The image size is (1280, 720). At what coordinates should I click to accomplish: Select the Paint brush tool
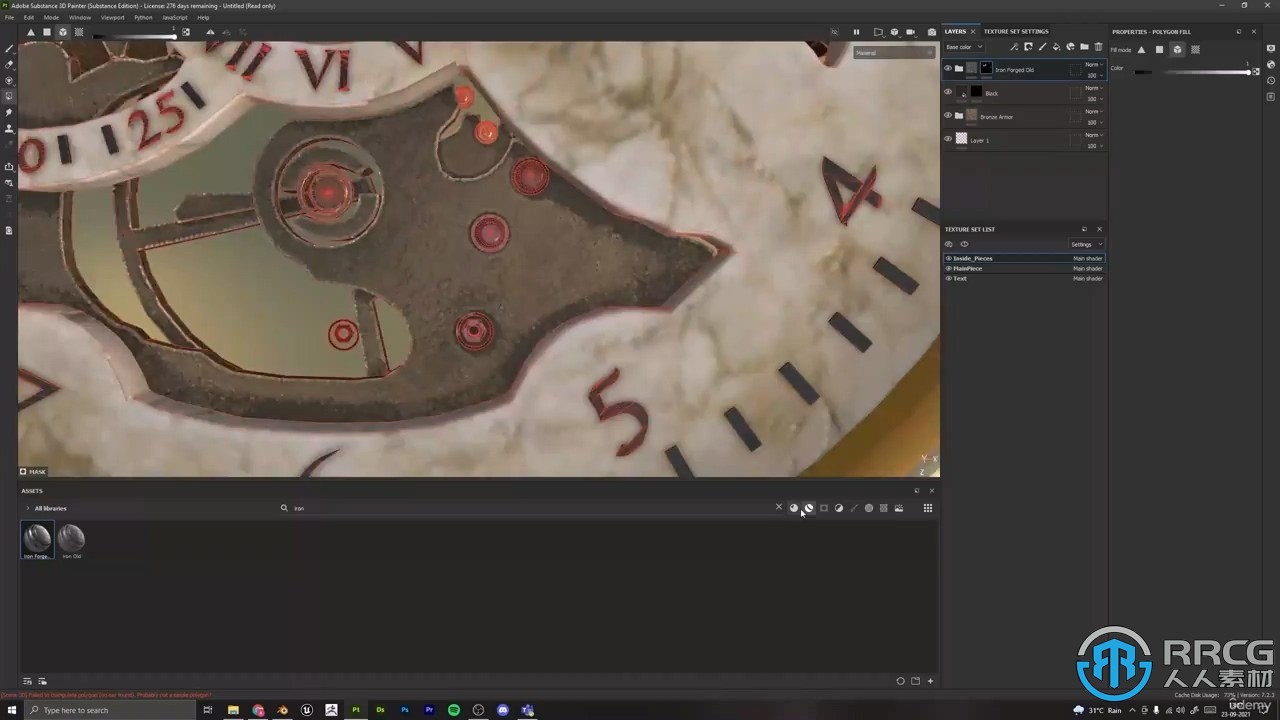click(9, 48)
